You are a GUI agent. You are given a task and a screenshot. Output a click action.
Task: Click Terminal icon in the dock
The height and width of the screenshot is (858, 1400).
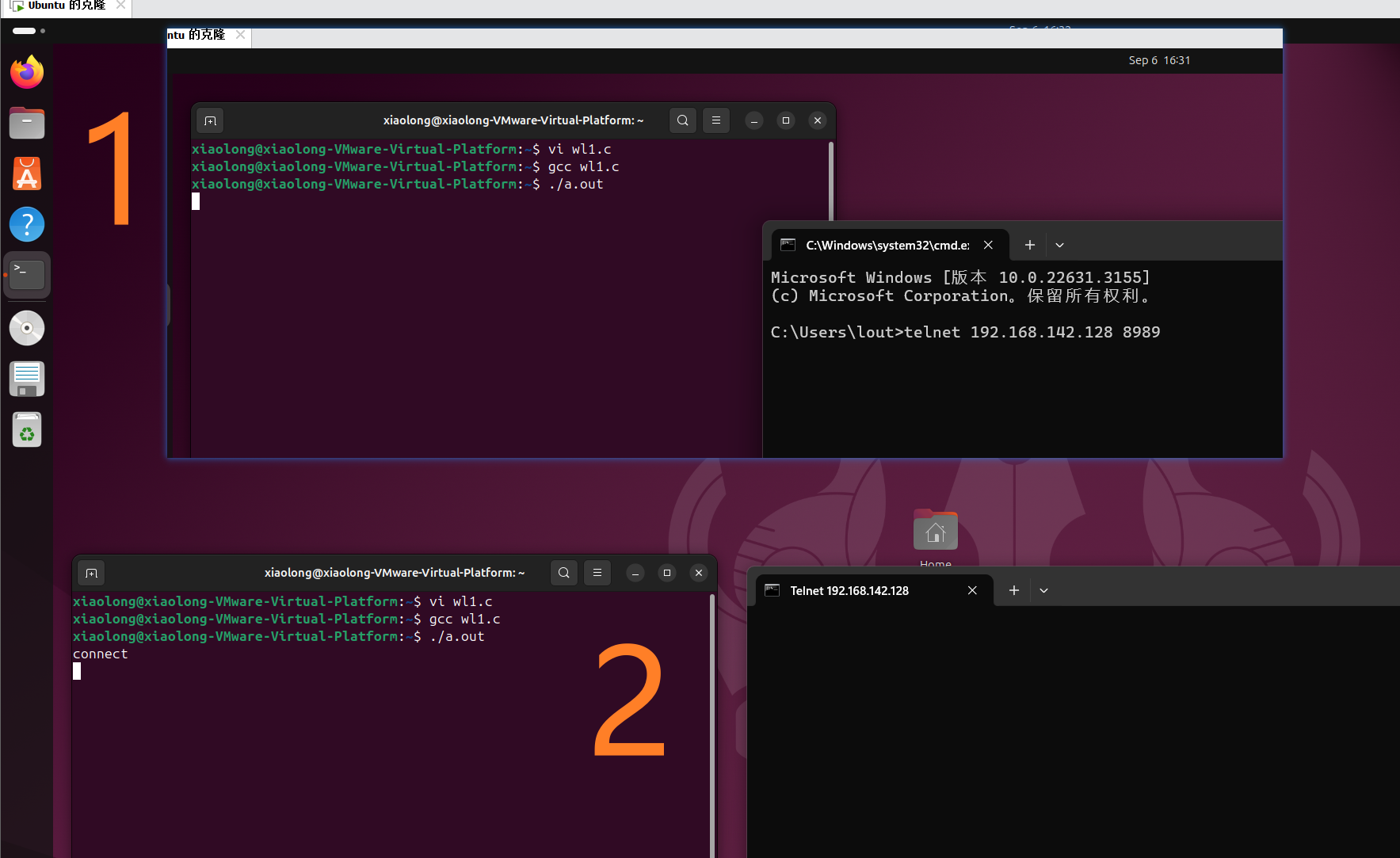(x=27, y=275)
